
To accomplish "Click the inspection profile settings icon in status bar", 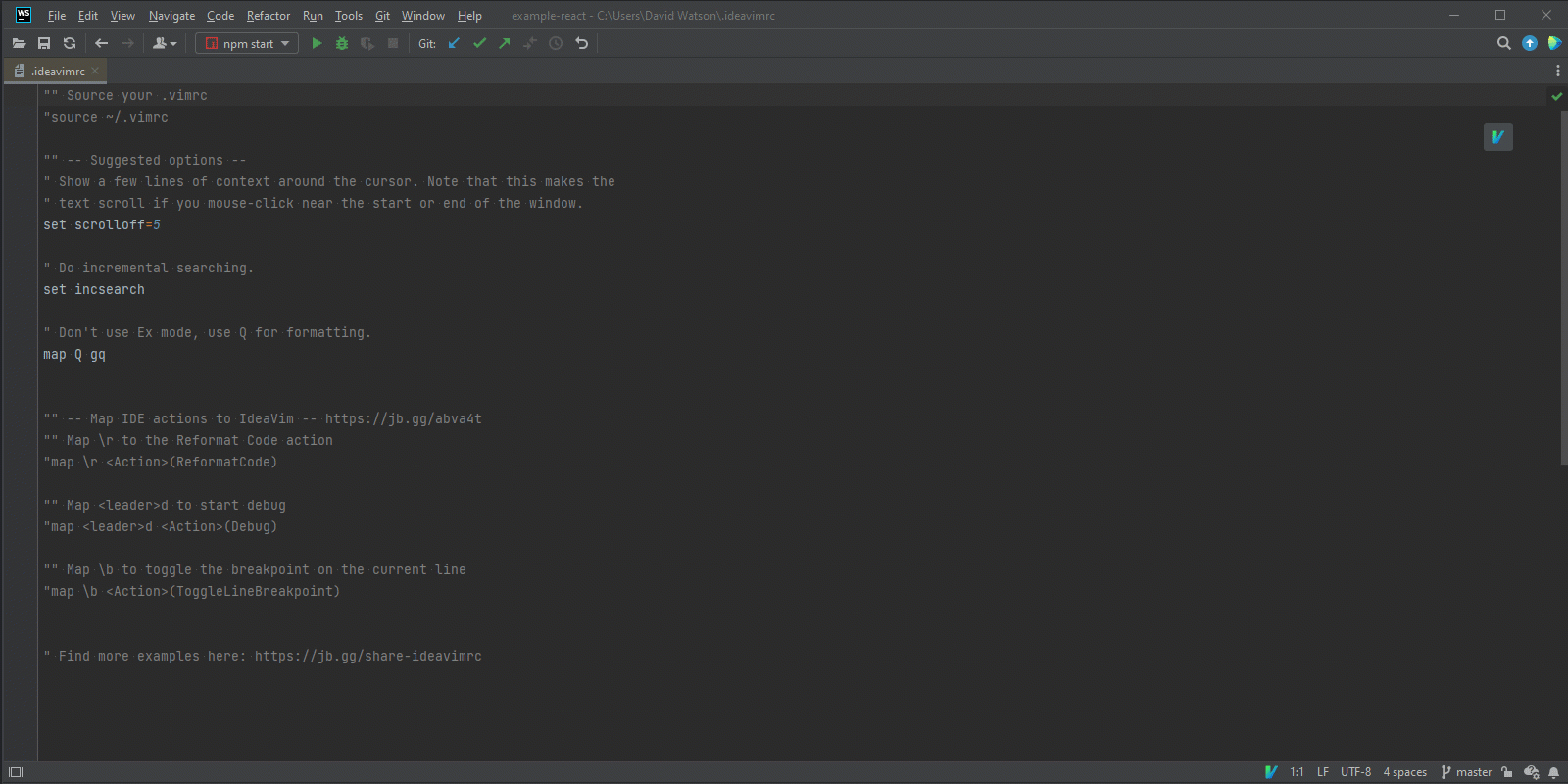I will click(1531, 772).
